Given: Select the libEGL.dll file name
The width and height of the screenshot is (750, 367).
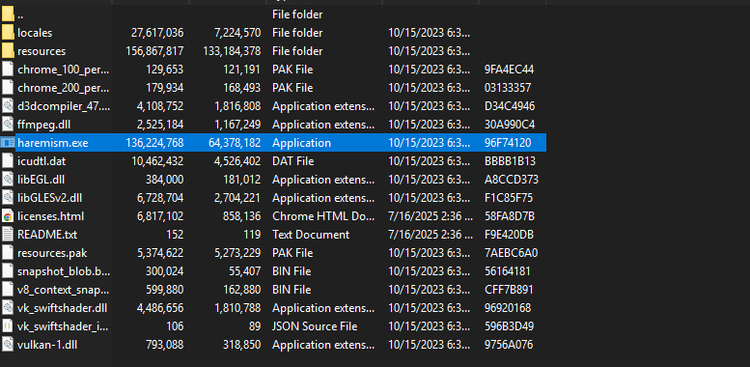Looking at the screenshot, I should pyautogui.click(x=41, y=179).
